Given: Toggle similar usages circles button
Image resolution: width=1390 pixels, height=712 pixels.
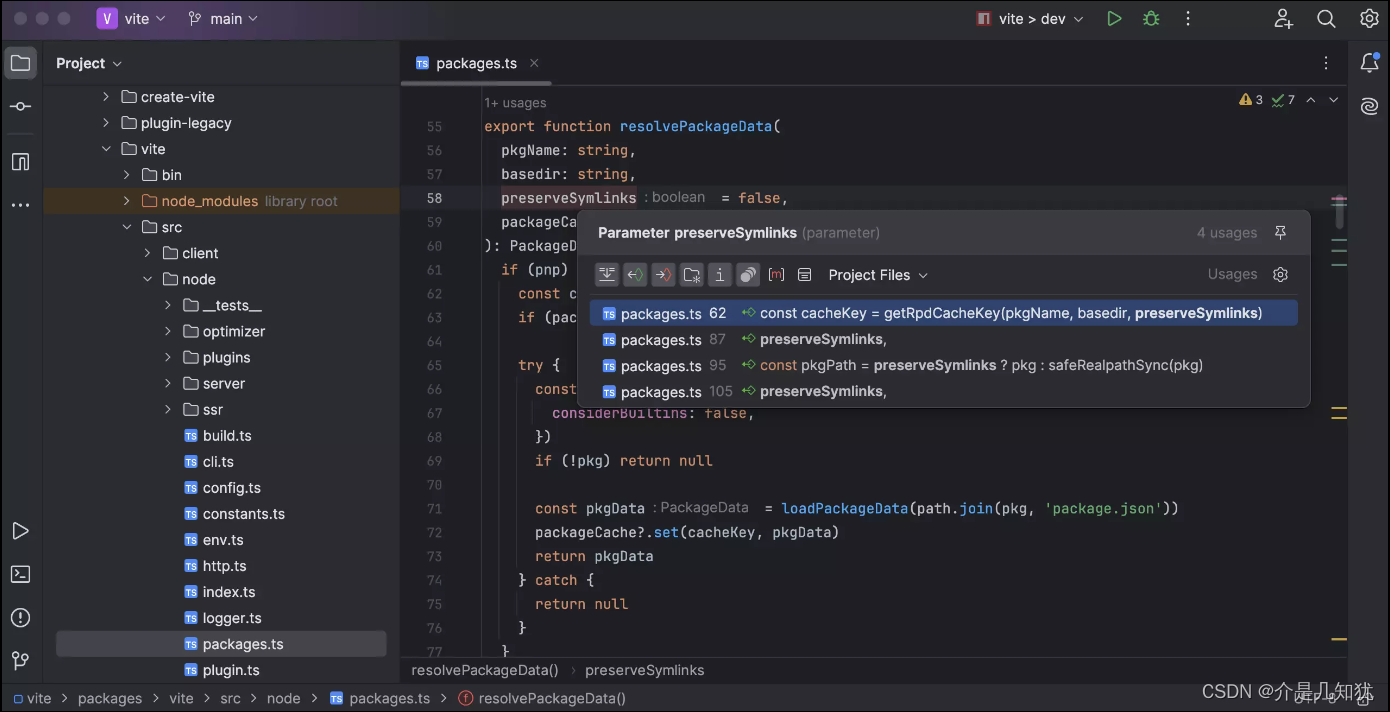Looking at the screenshot, I should [748, 275].
